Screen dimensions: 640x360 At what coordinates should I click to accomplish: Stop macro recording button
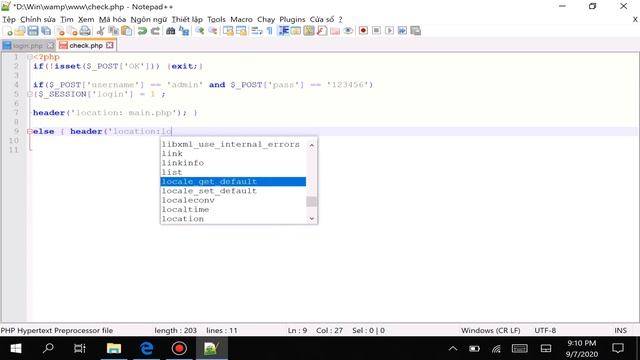point(376,31)
